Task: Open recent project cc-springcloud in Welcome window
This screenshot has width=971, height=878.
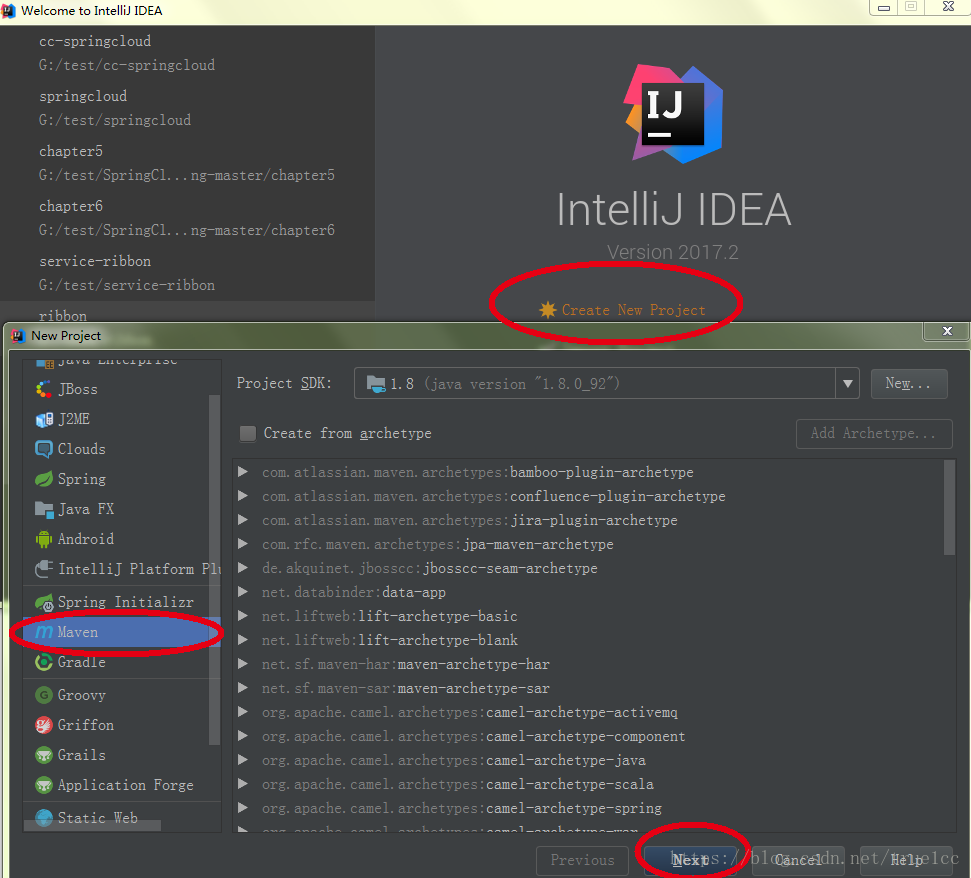Action: (187, 53)
